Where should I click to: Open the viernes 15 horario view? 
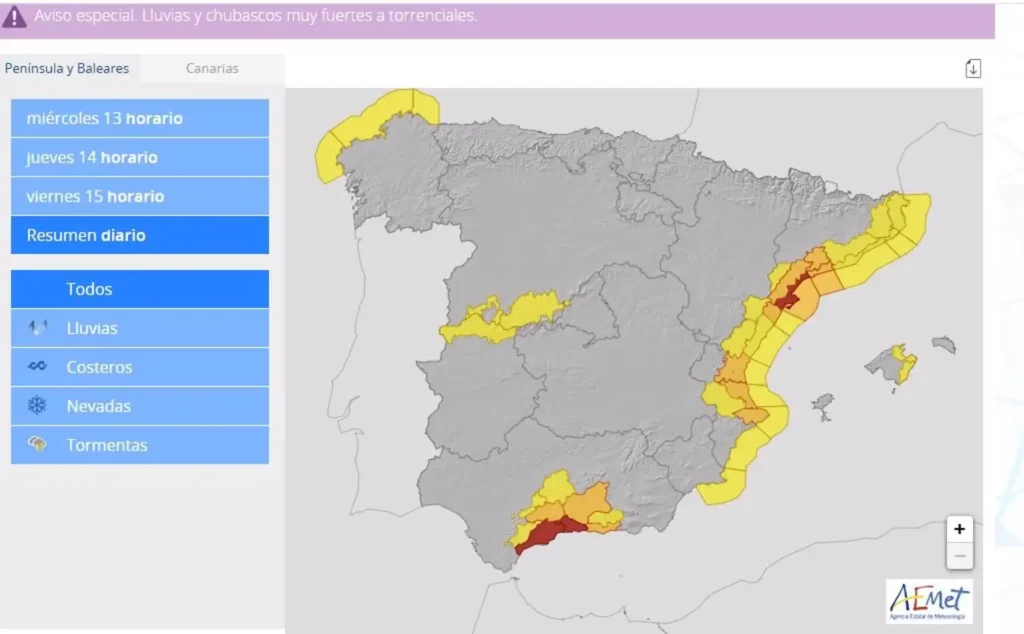[139, 196]
